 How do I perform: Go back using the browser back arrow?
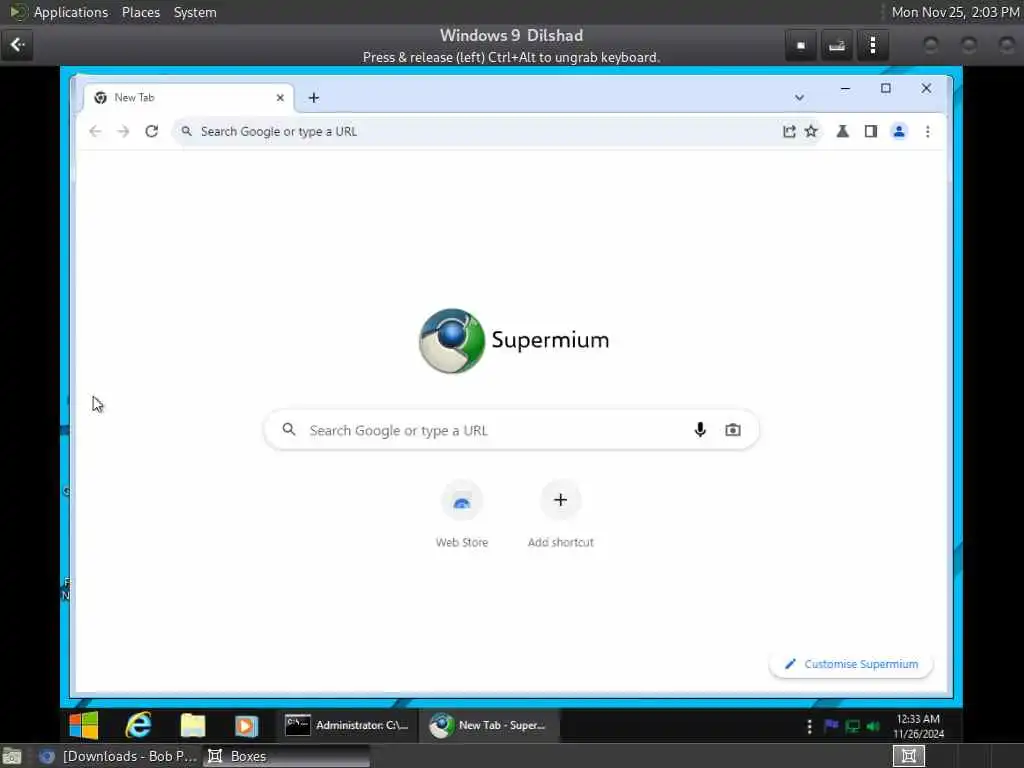point(95,131)
